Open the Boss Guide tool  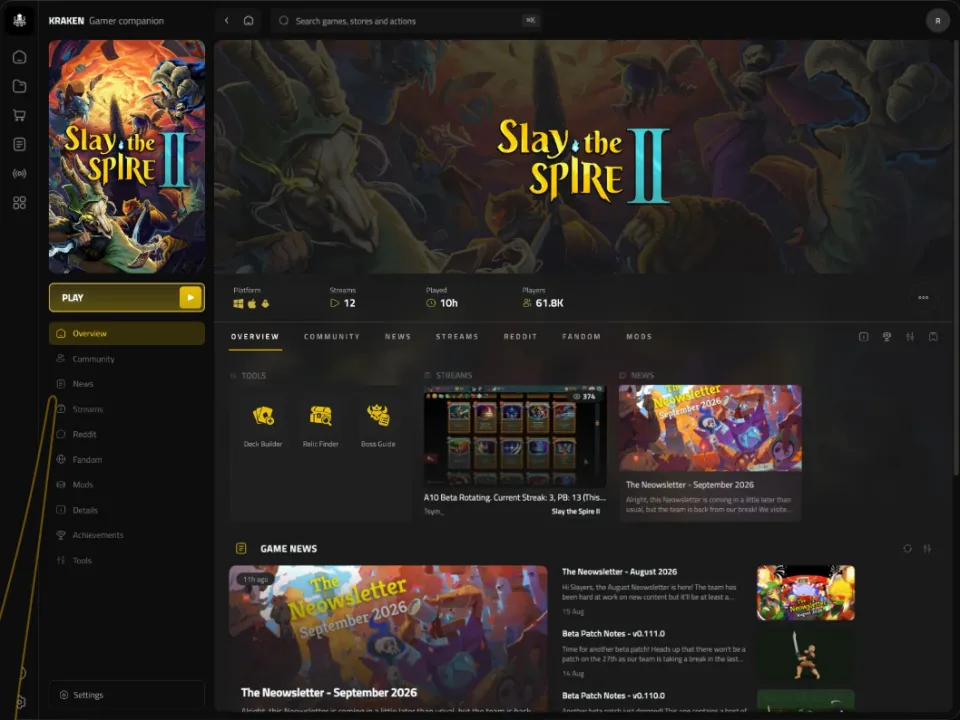tap(378, 425)
